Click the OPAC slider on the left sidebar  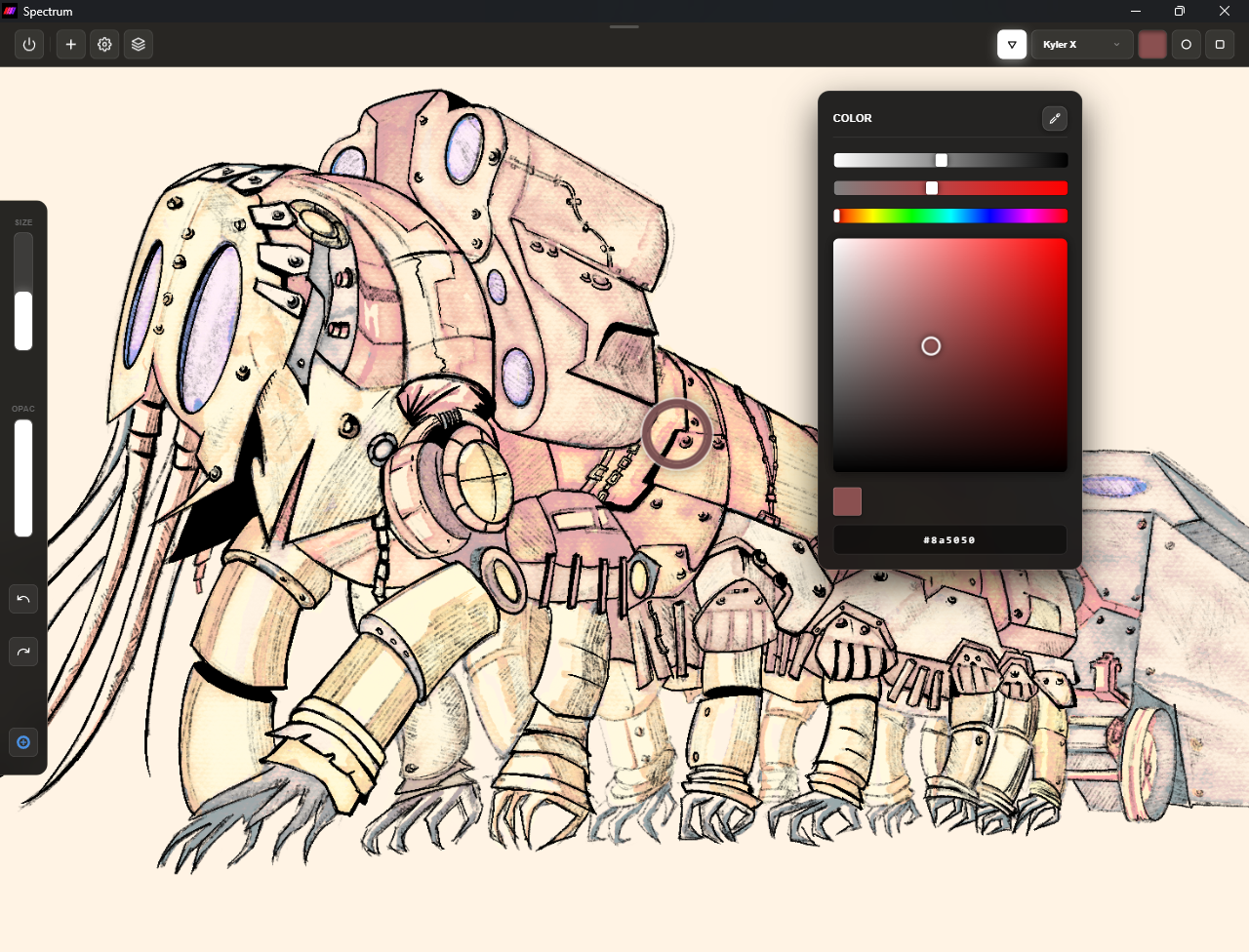pos(22,478)
